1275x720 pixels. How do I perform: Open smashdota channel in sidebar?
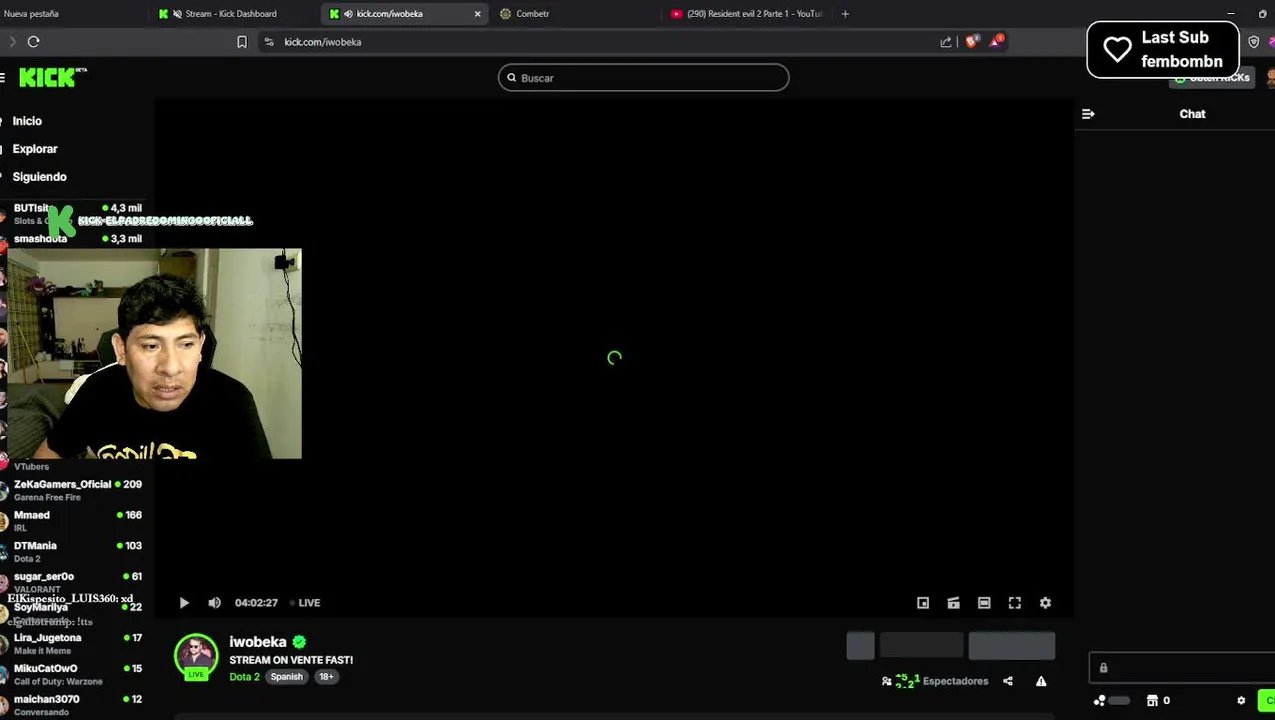coord(72,239)
